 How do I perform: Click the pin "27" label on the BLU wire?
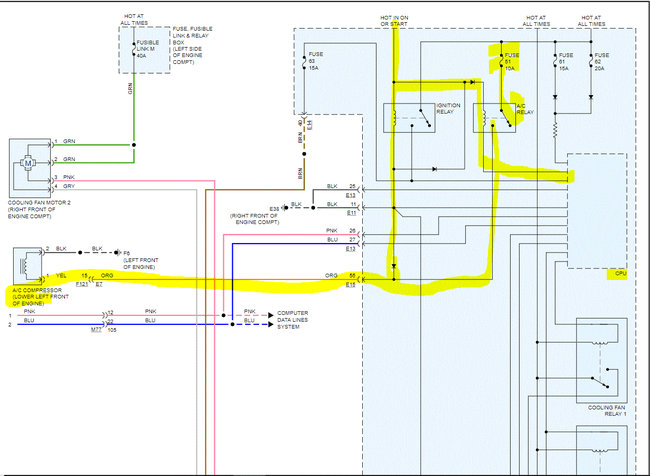(352, 240)
